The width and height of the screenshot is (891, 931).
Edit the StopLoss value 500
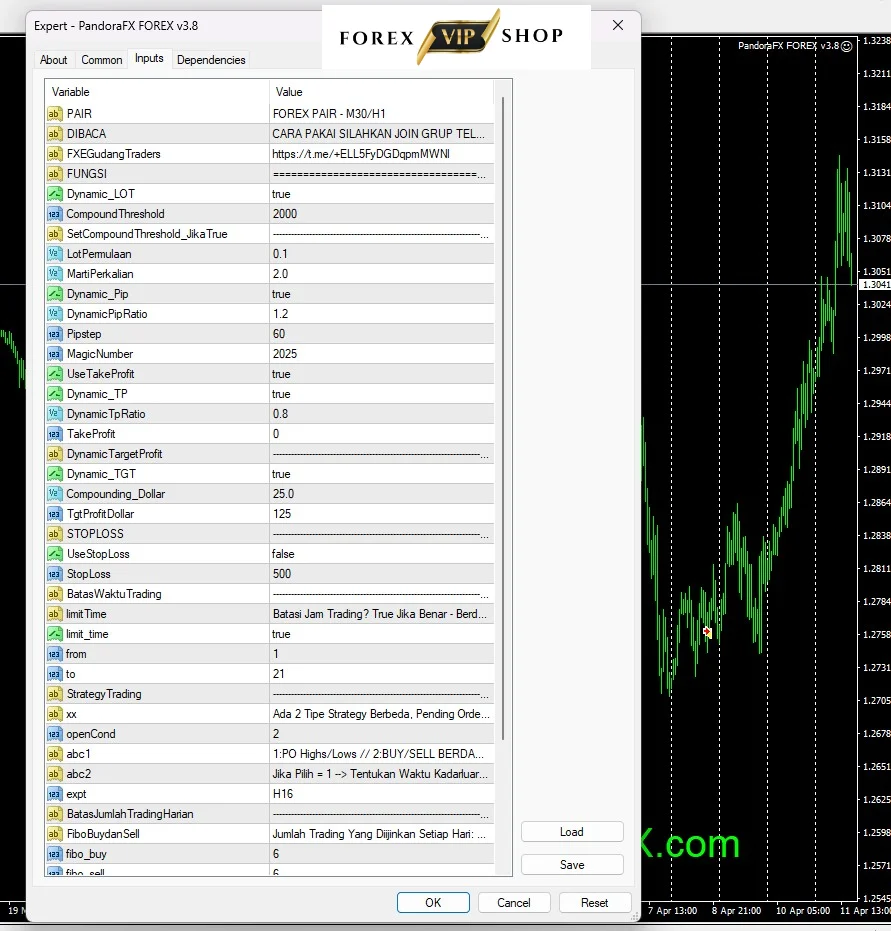[382, 574]
